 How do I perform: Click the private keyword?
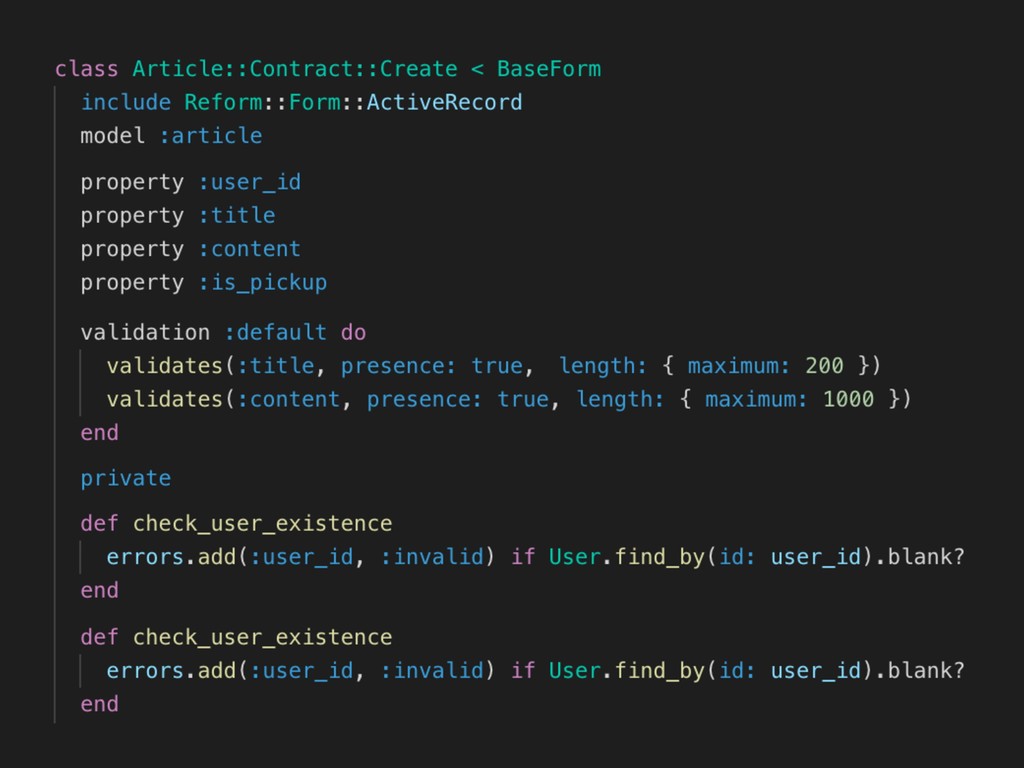125,479
